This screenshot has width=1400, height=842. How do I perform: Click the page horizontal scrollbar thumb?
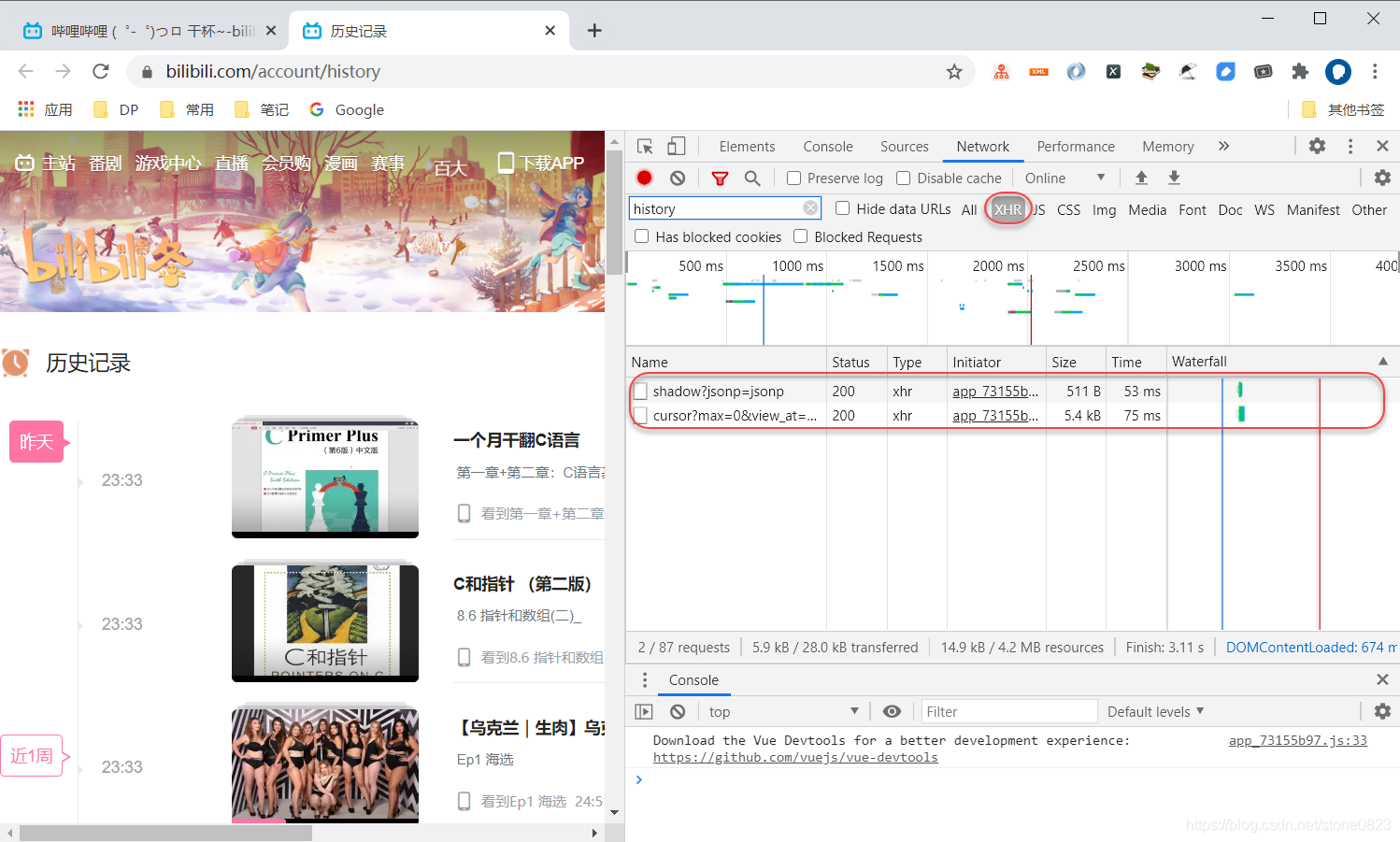coord(165,832)
